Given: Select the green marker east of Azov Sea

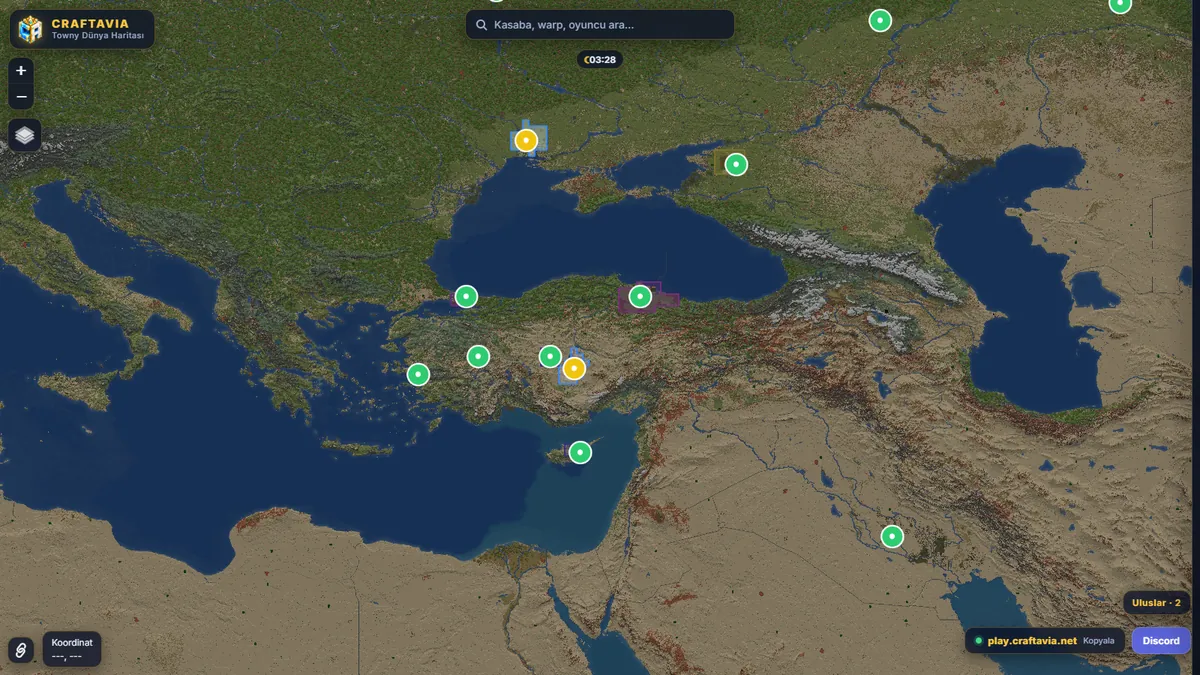Looking at the screenshot, I should (x=736, y=164).
